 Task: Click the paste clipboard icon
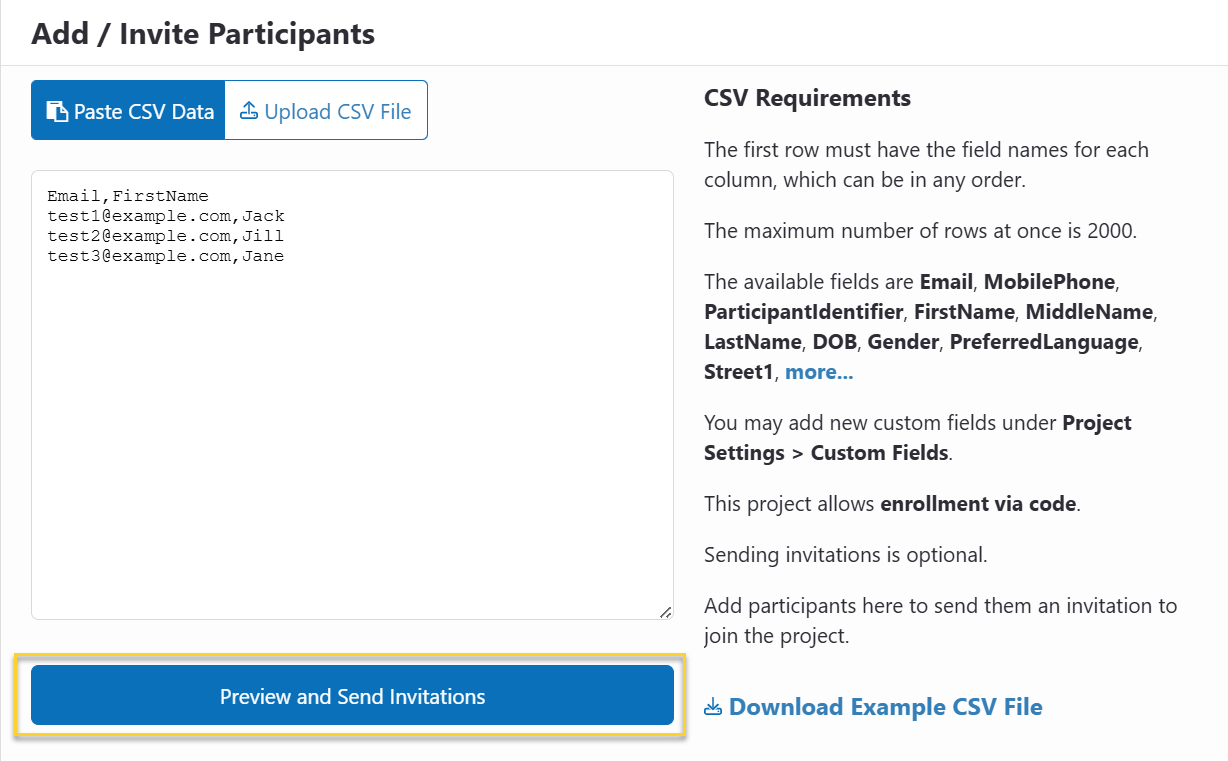click(57, 111)
